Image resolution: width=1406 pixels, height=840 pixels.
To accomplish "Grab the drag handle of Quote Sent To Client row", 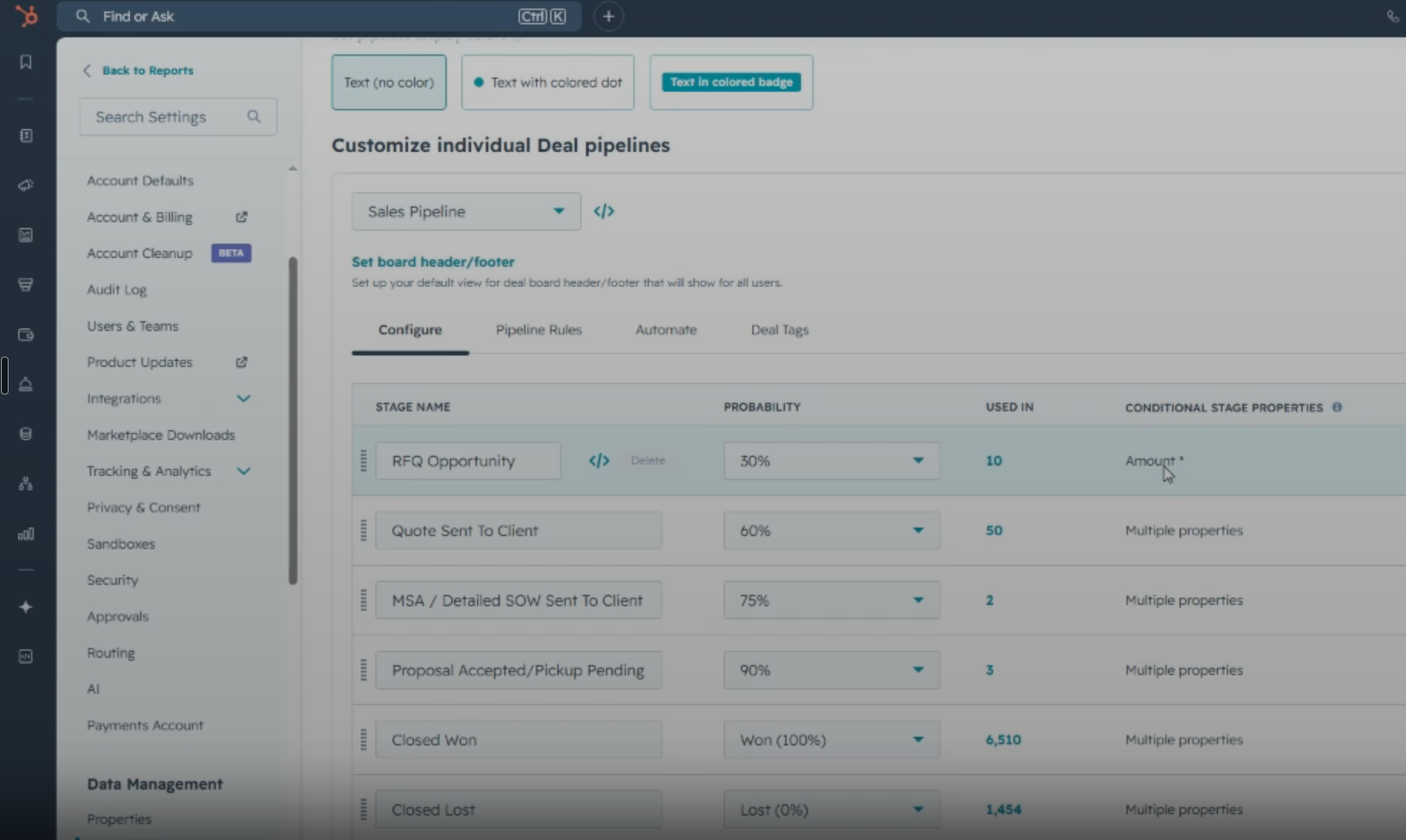I will (x=363, y=530).
